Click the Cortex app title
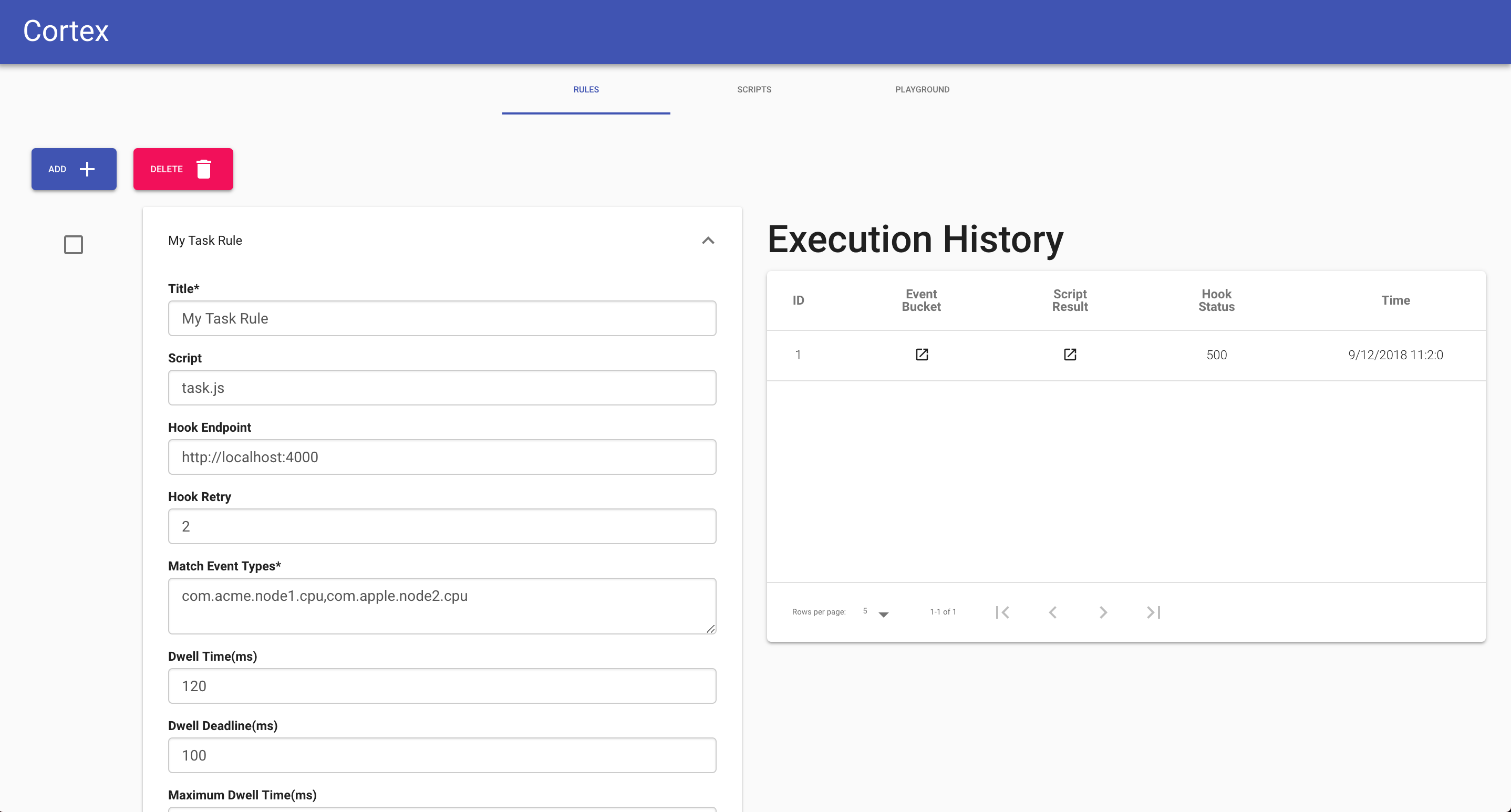This screenshot has width=1511, height=812. [x=66, y=31]
